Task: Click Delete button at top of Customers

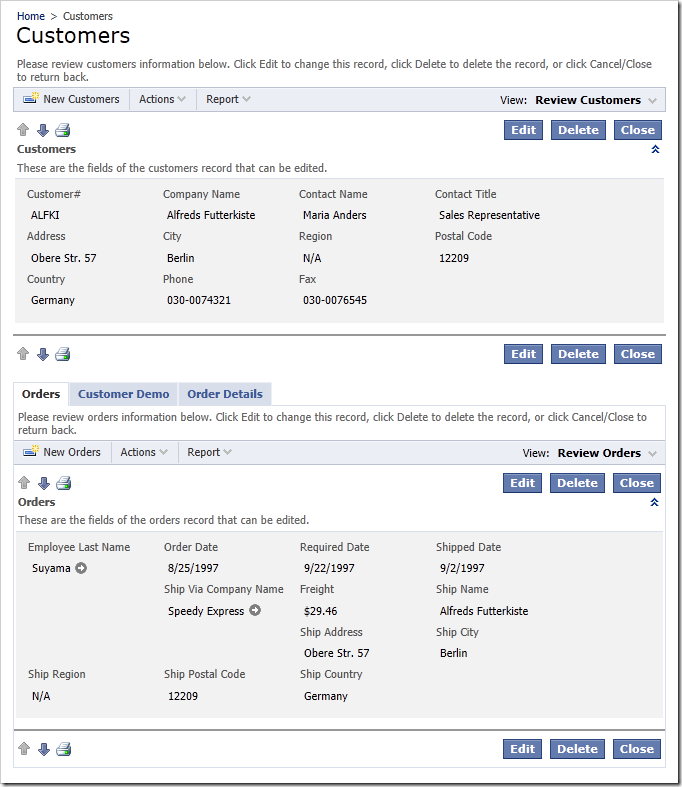Action: point(578,130)
